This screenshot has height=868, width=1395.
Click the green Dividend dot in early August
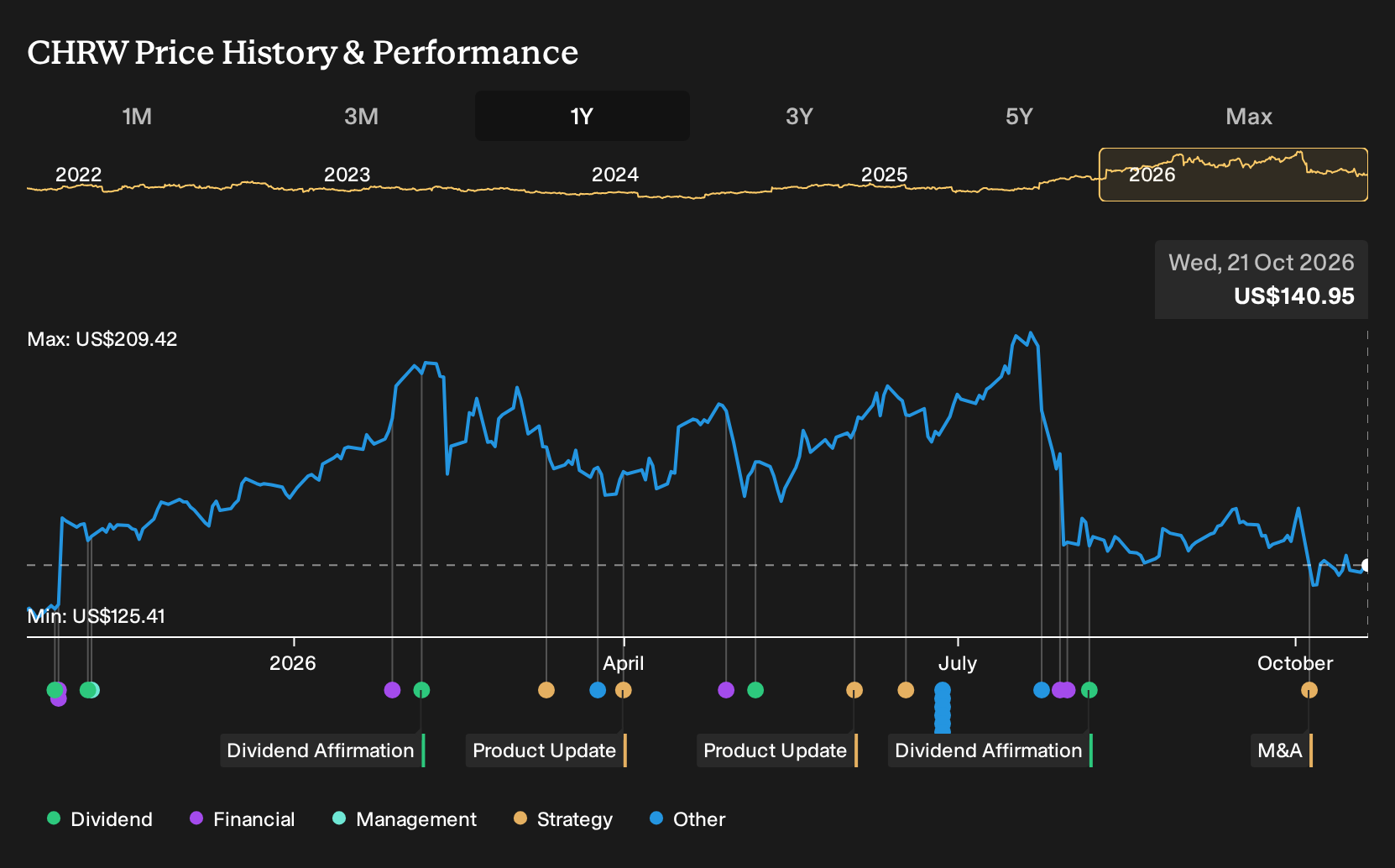[1089, 690]
